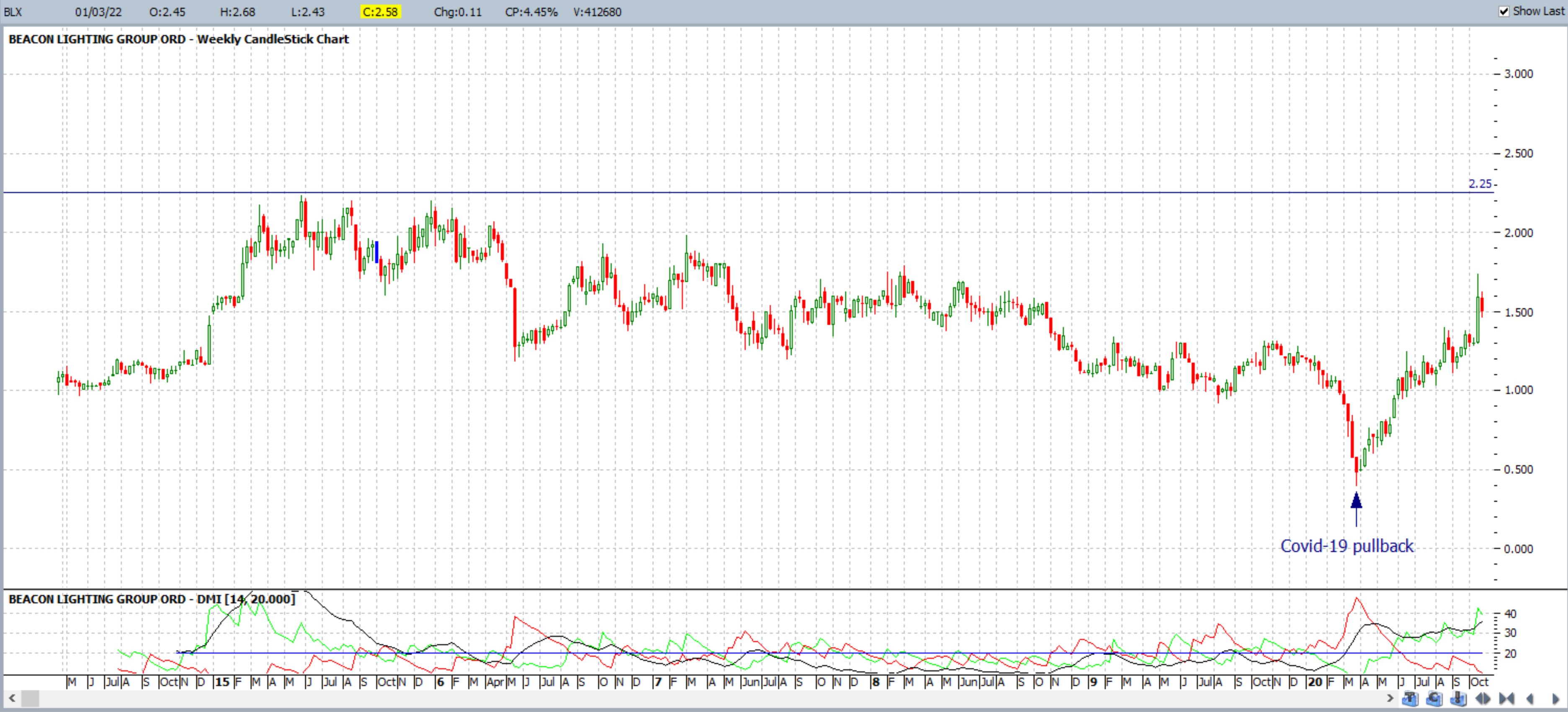Click the 1.000 price axis label
This screenshot has width=1568, height=712.
(1519, 390)
